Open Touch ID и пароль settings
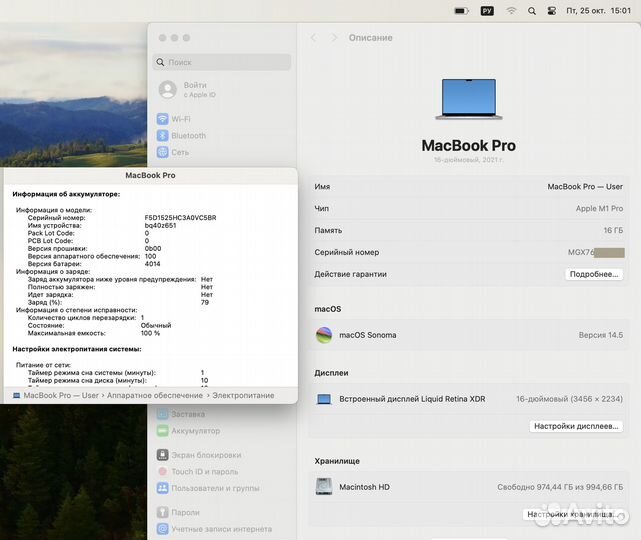641x540 pixels. [203, 472]
